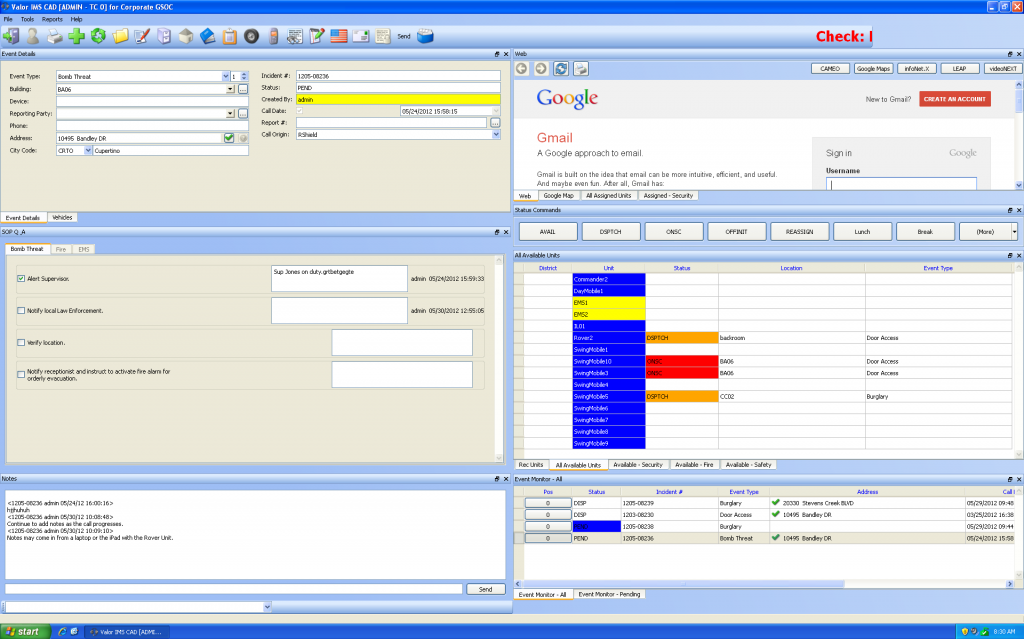The height and width of the screenshot is (639, 1024).
Task: Click the black tire wheel toolbar icon
Action: [x=251, y=36]
